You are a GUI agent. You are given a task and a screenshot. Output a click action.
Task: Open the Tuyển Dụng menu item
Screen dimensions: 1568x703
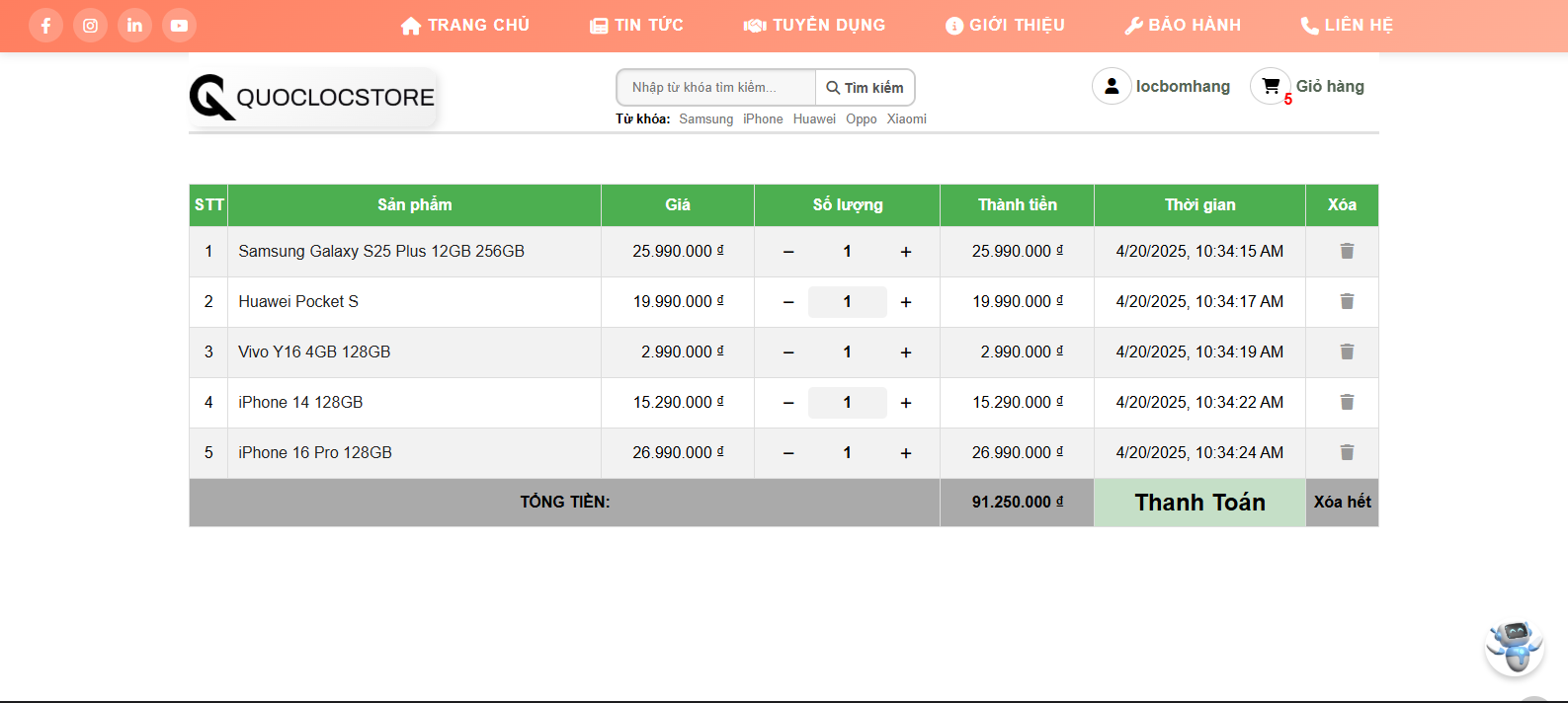coord(814,26)
